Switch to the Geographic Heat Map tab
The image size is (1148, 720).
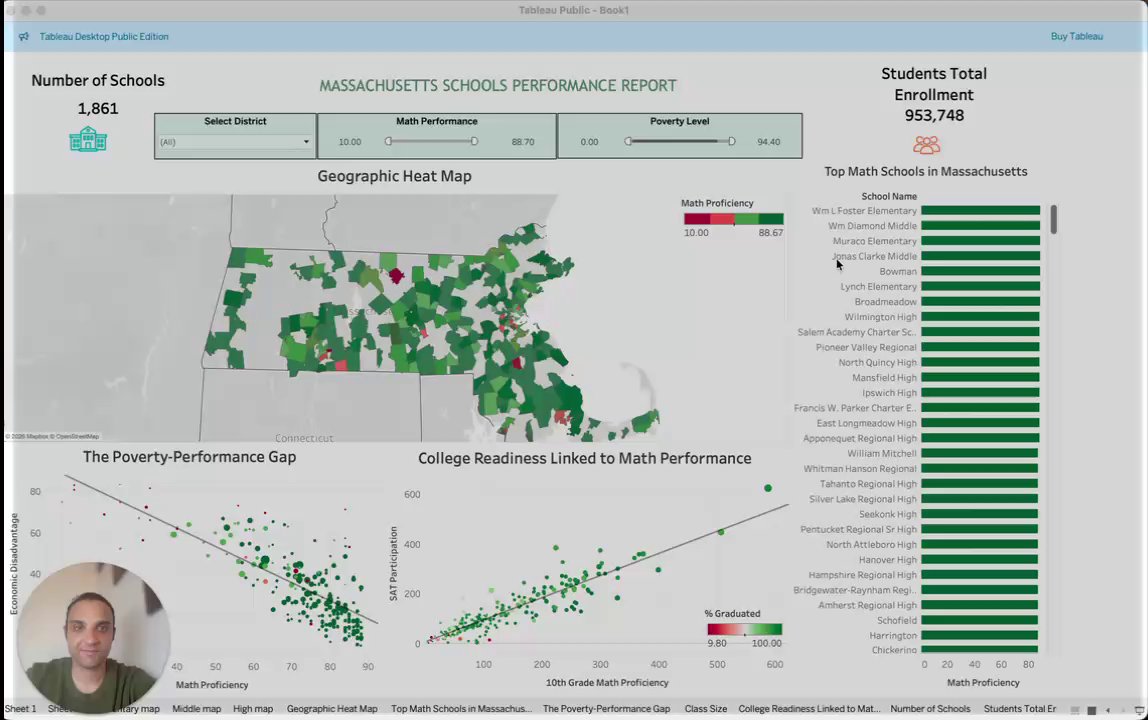[332, 708]
